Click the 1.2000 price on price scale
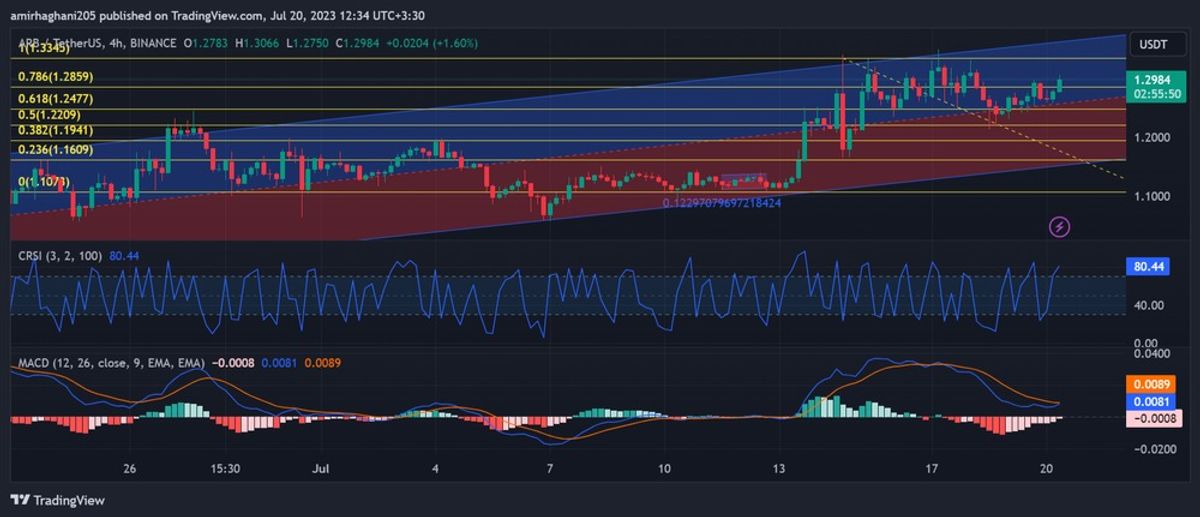The height and width of the screenshot is (517, 1200). [x=1153, y=137]
